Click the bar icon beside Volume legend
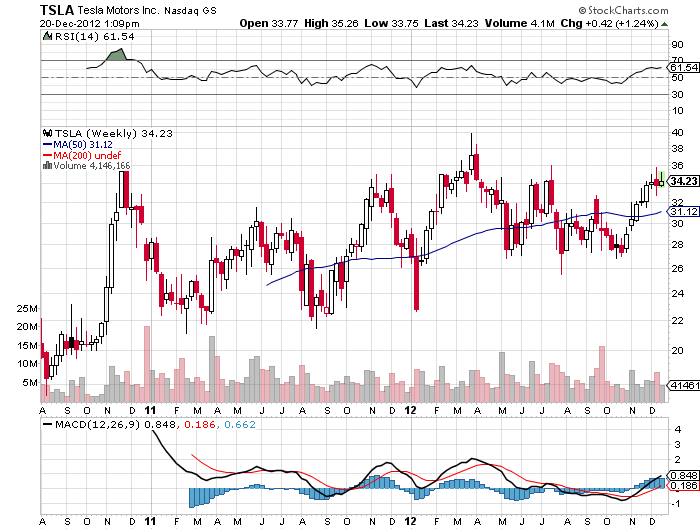The width and height of the screenshot is (700, 530). tap(48, 165)
